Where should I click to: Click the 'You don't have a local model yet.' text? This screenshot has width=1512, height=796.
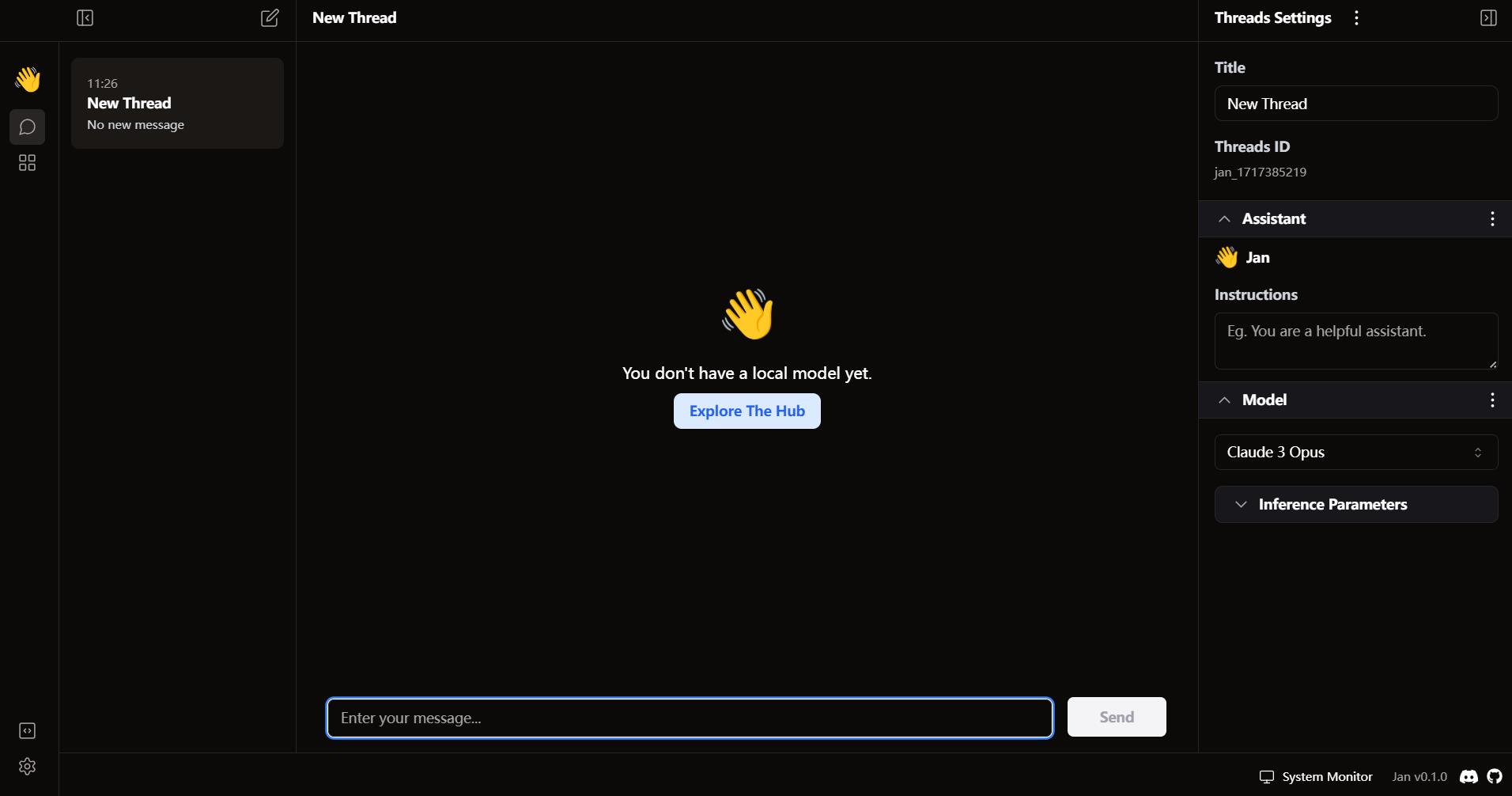click(747, 373)
